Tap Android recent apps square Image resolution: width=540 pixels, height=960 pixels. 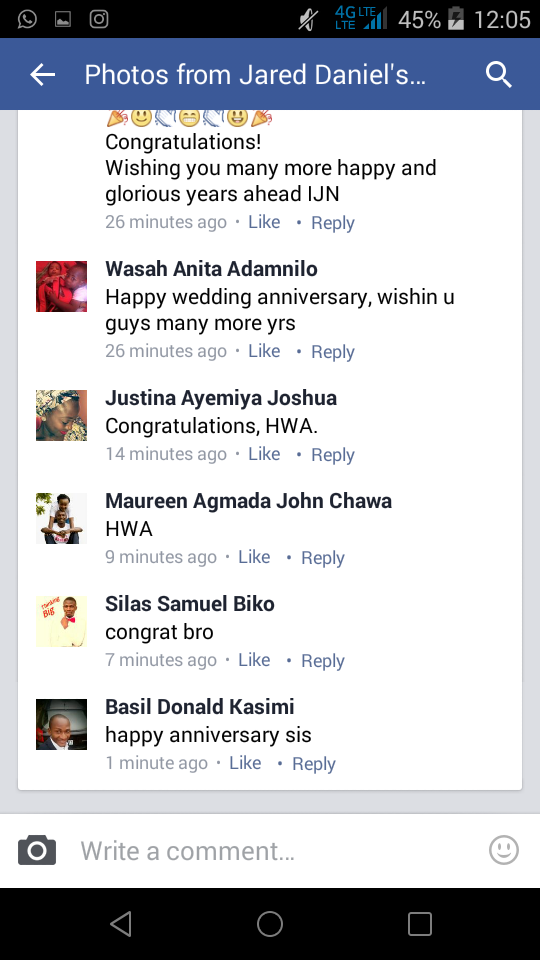pyautogui.click(x=420, y=924)
